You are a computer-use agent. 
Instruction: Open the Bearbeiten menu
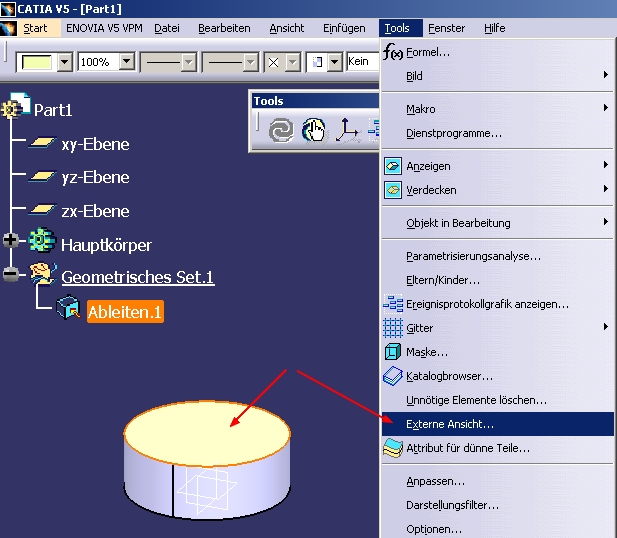tap(224, 28)
